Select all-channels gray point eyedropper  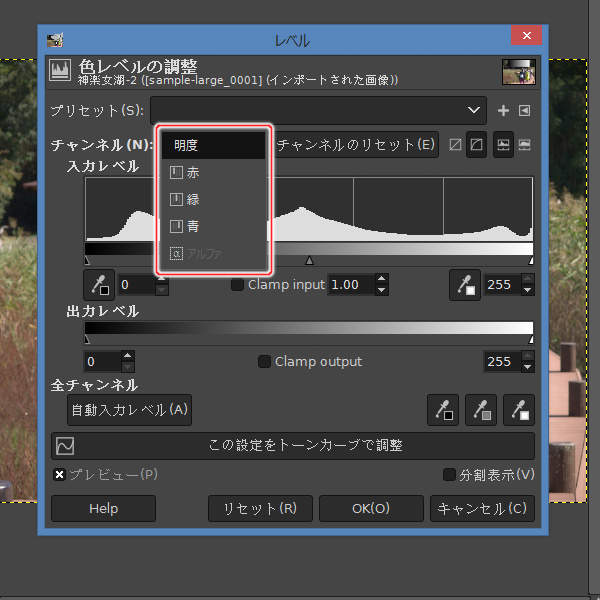[x=480, y=408]
